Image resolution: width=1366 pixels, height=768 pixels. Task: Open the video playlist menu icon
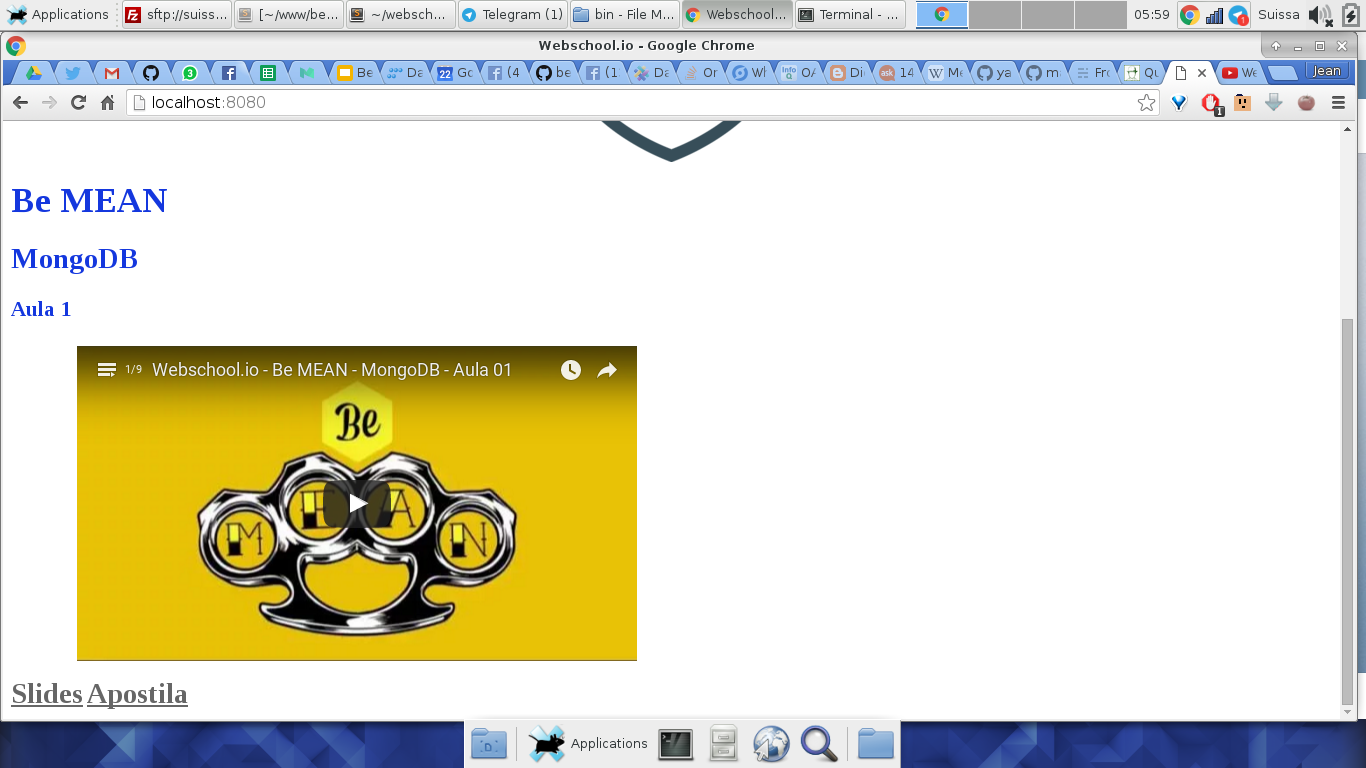(x=107, y=370)
